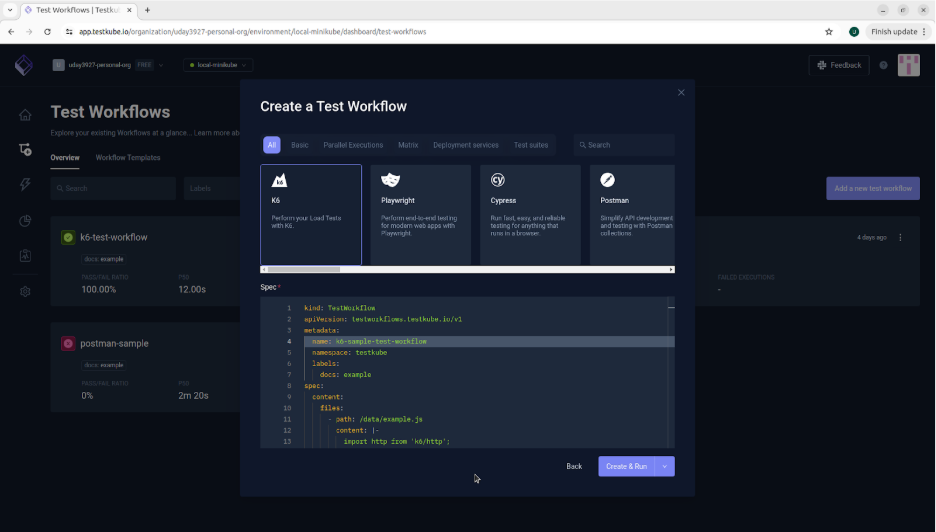The image size is (936, 532).
Task: Open the postman-sample workflow entry
Action: (114, 343)
